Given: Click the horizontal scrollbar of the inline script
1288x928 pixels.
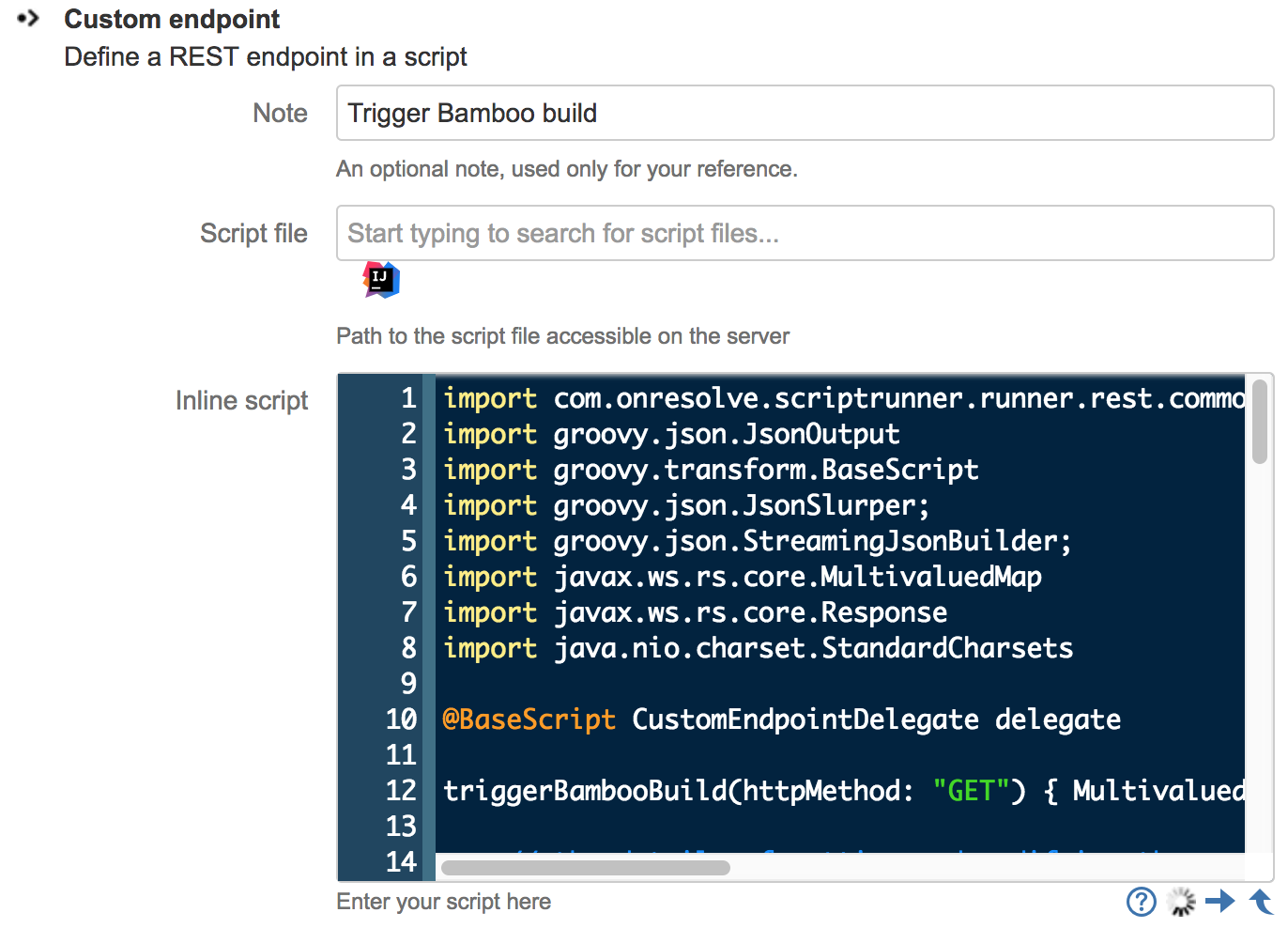Looking at the screenshot, I should click(x=586, y=867).
